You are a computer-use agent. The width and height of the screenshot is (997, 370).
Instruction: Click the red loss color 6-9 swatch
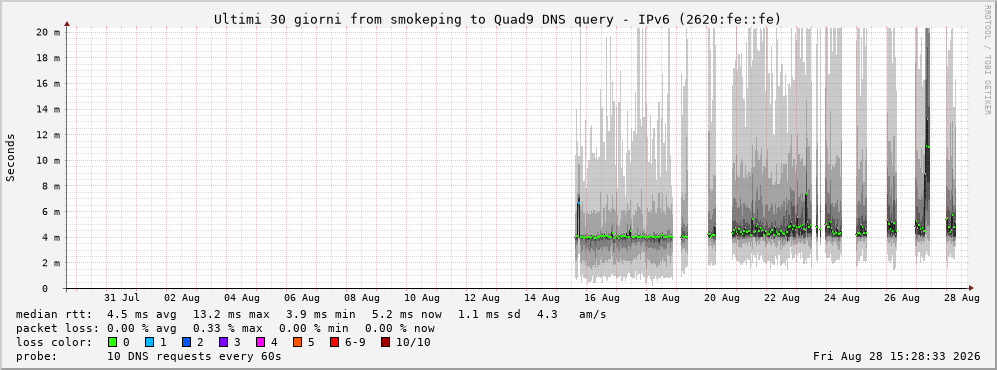point(334,342)
